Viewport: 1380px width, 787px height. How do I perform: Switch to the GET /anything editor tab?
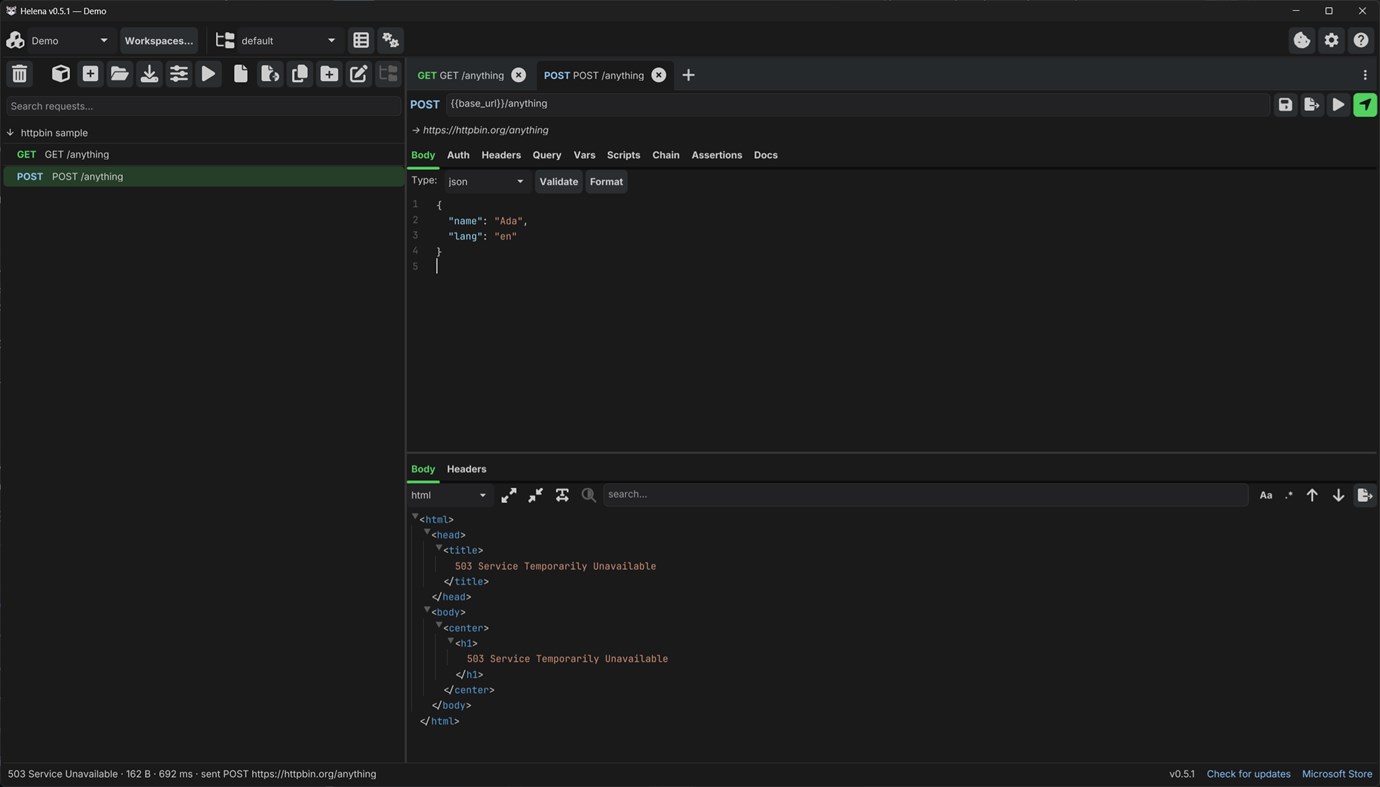(461, 75)
